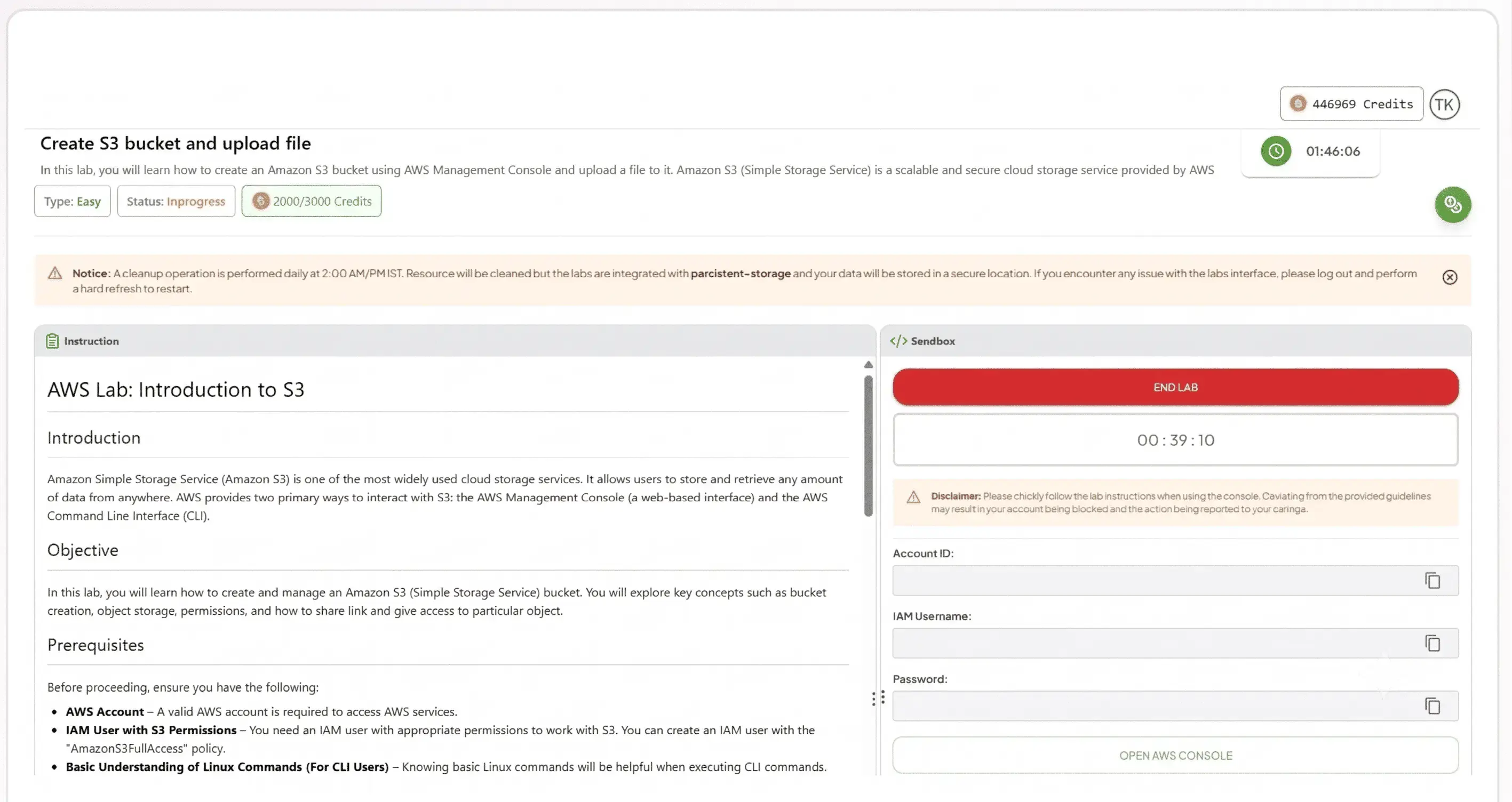Click the green floating coins button
Viewport: 1512px width, 802px height.
[1452, 205]
